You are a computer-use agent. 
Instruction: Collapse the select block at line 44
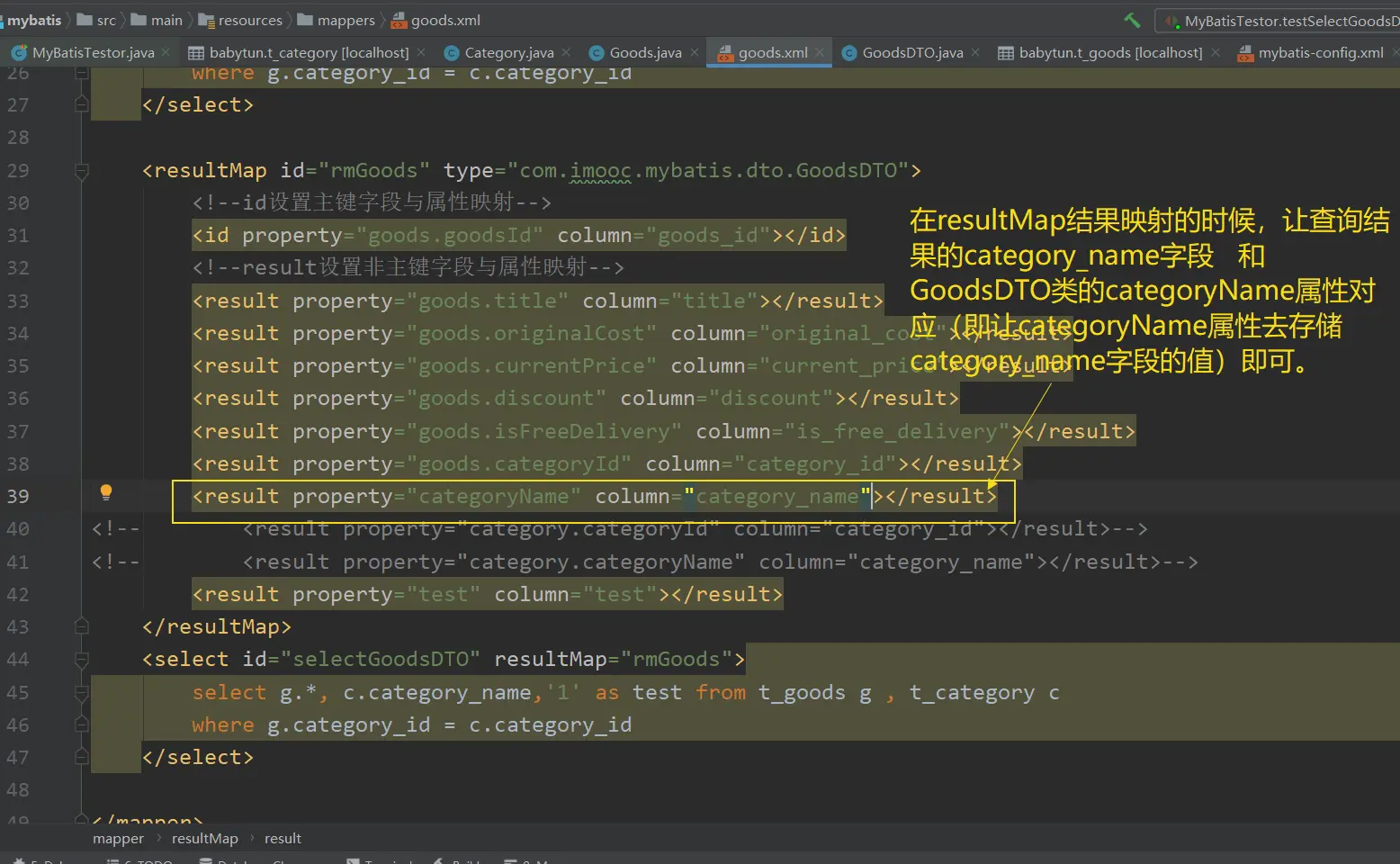(x=82, y=660)
